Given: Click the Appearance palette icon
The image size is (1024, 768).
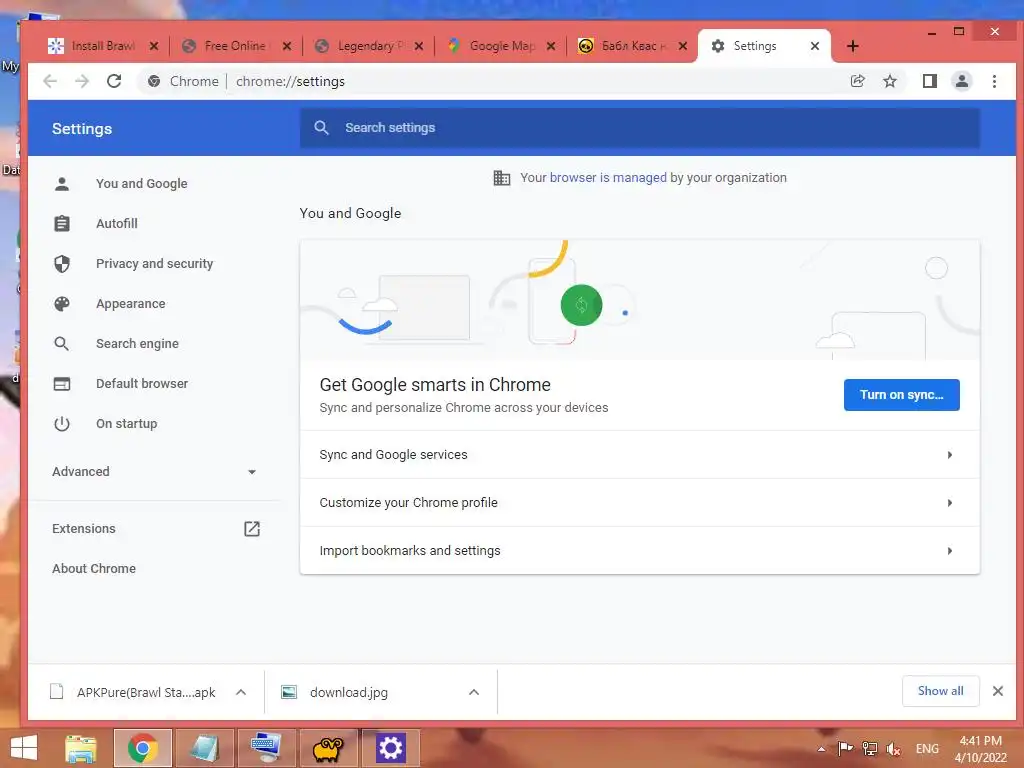Looking at the screenshot, I should tap(62, 304).
